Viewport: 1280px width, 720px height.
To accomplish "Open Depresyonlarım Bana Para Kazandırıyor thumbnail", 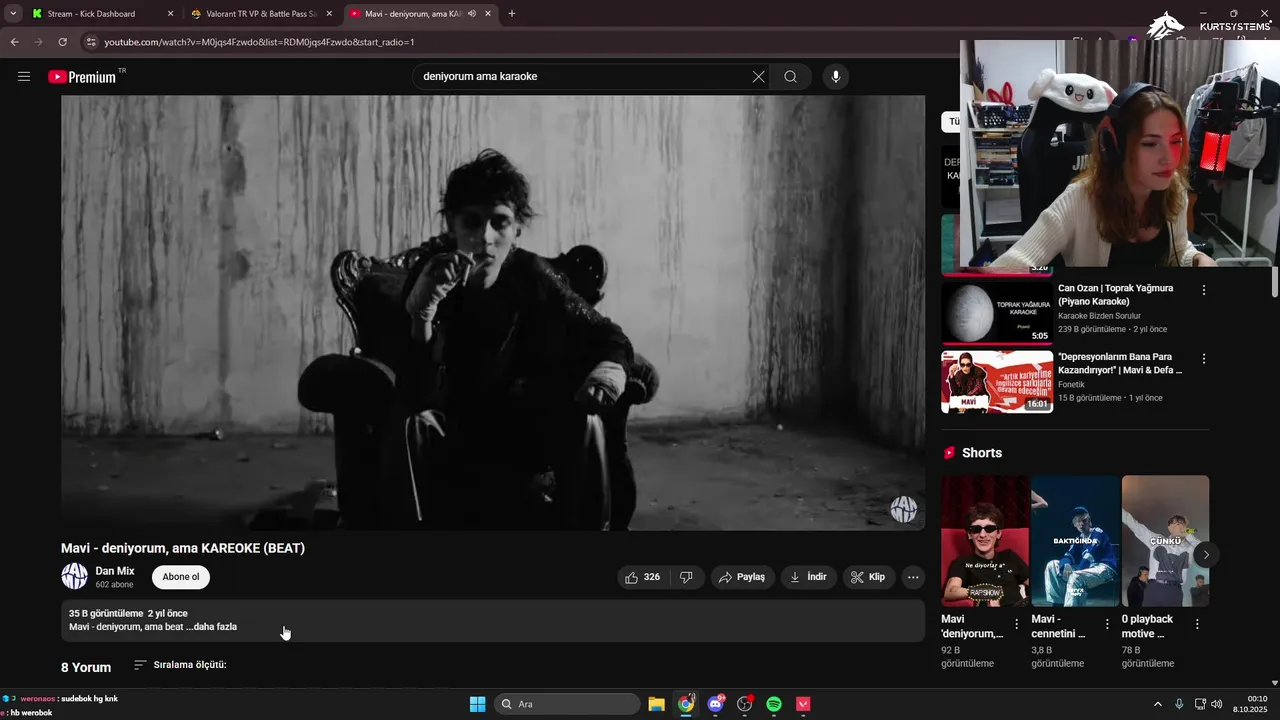I will click(996, 381).
